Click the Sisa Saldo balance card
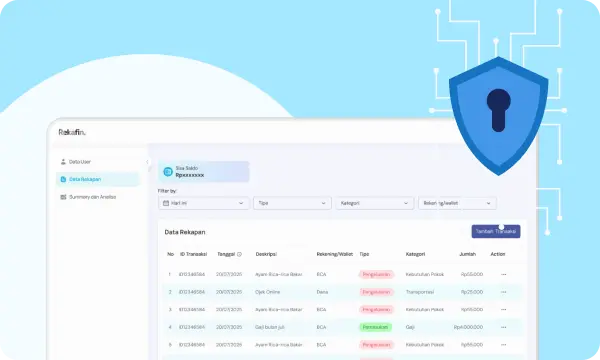This screenshot has width=600, height=360. 204,172
